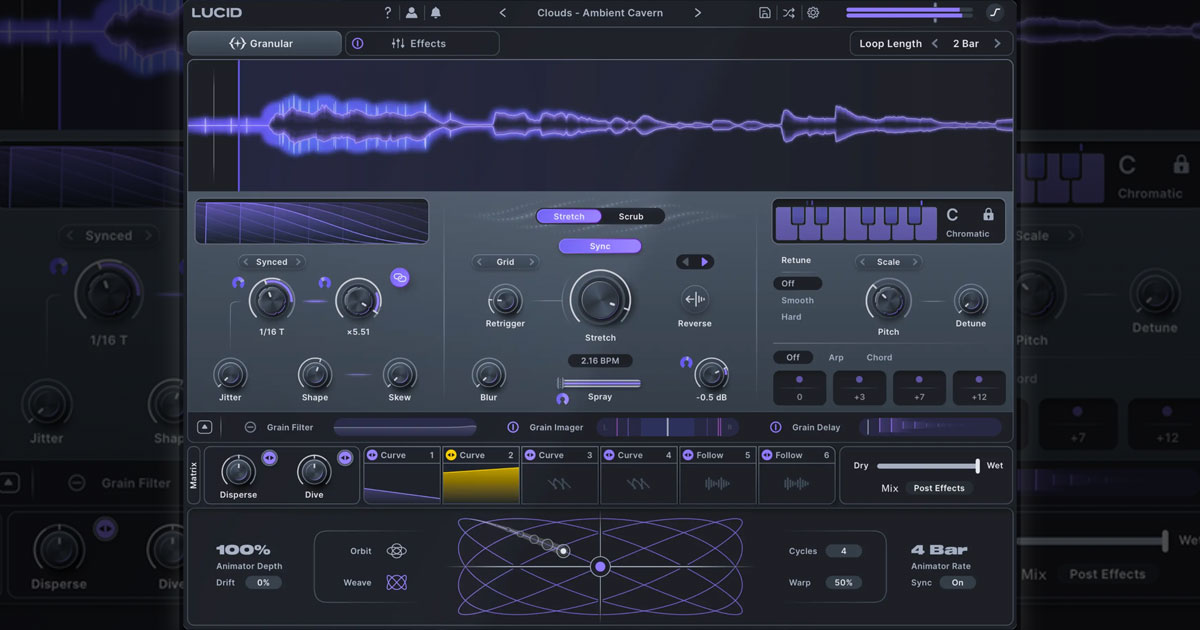Click the randomize shuffle icon
Image resolution: width=1200 pixels, height=630 pixels.
click(789, 13)
